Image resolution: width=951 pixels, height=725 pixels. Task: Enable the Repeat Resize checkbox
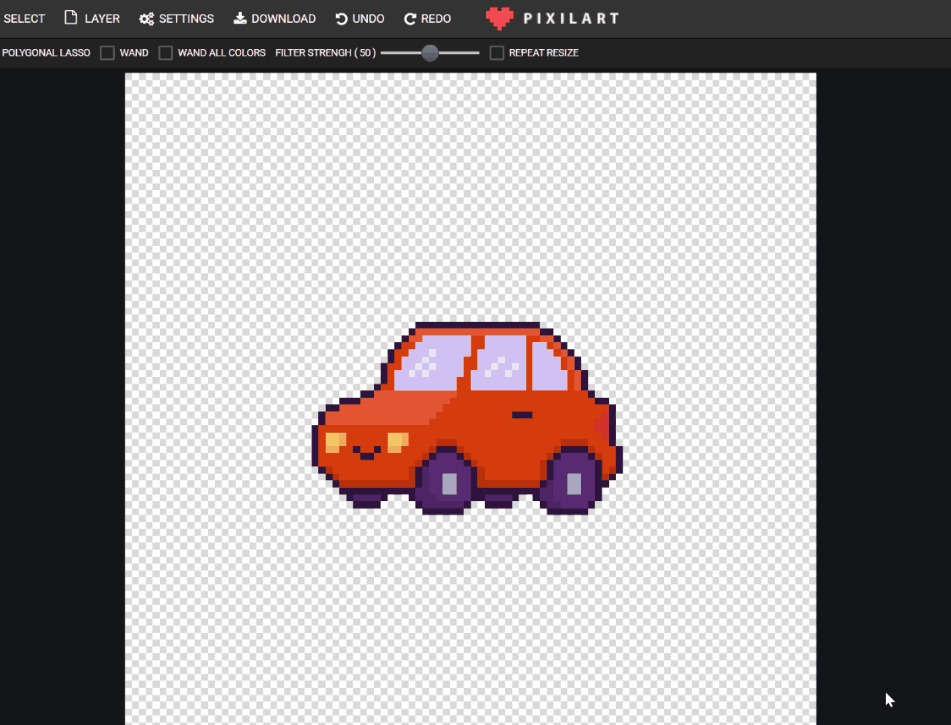[497, 53]
